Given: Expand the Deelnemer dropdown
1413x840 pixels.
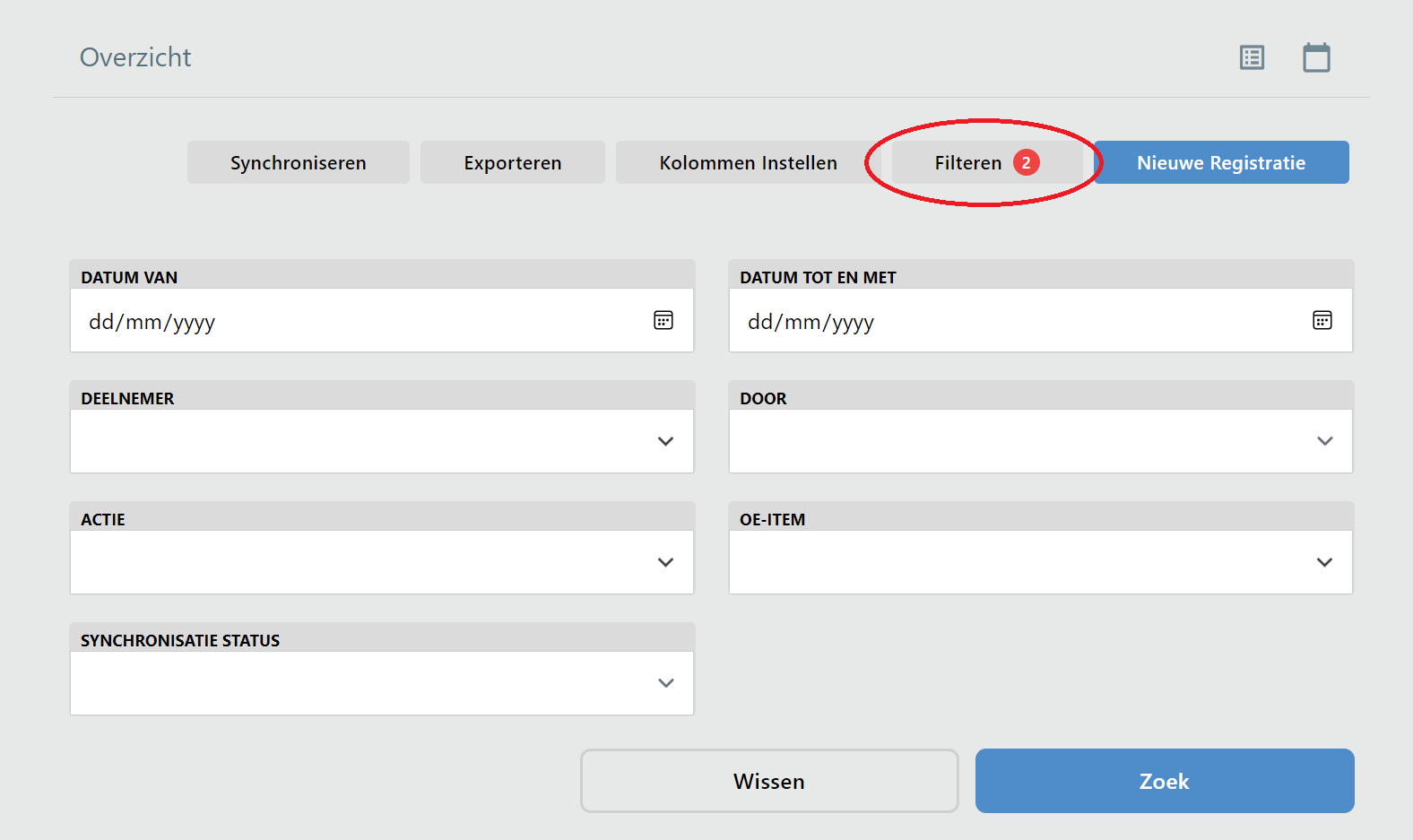Looking at the screenshot, I should [x=382, y=441].
